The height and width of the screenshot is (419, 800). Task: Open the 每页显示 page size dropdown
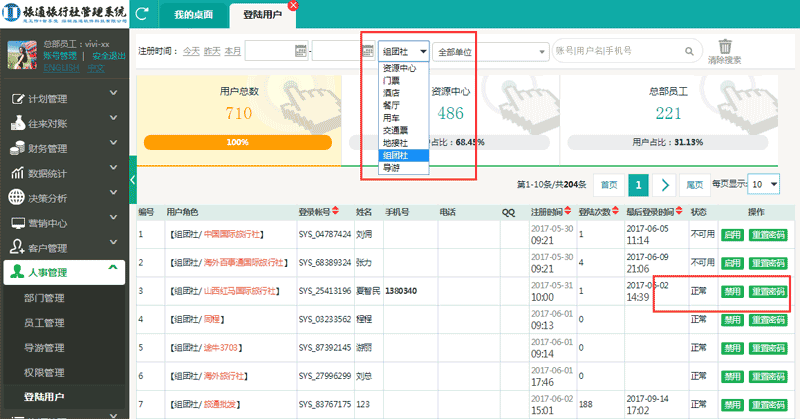click(765, 185)
